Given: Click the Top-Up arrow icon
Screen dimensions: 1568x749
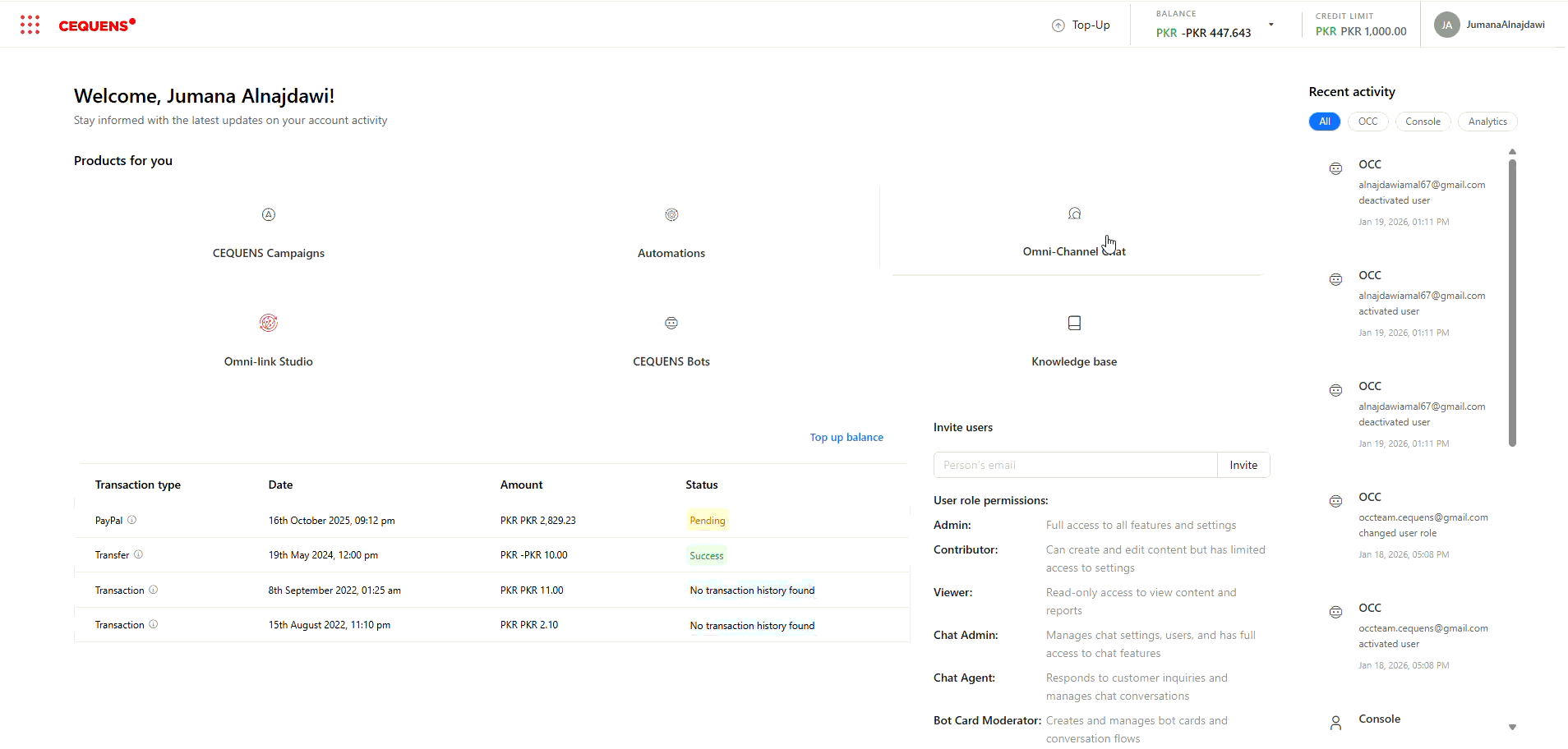Looking at the screenshot, I should coord(1058,25).
